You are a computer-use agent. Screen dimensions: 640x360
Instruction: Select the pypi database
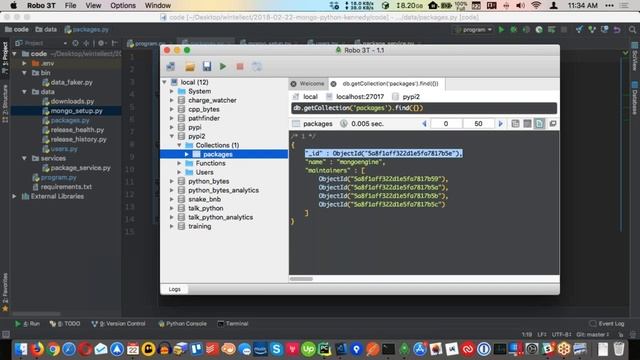pos(195,127)
